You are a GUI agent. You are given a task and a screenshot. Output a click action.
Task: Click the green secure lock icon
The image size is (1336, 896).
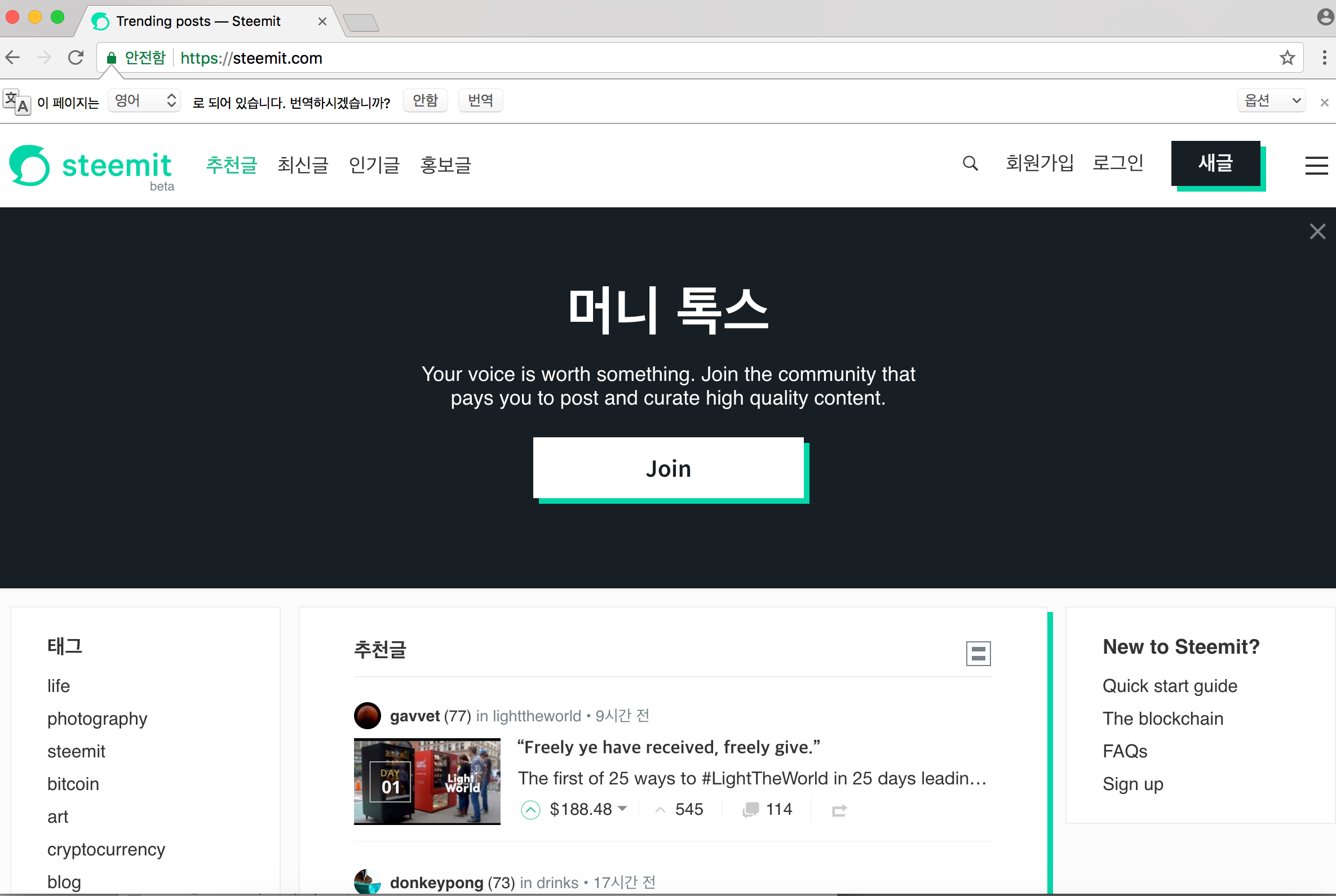coord(112,58)
